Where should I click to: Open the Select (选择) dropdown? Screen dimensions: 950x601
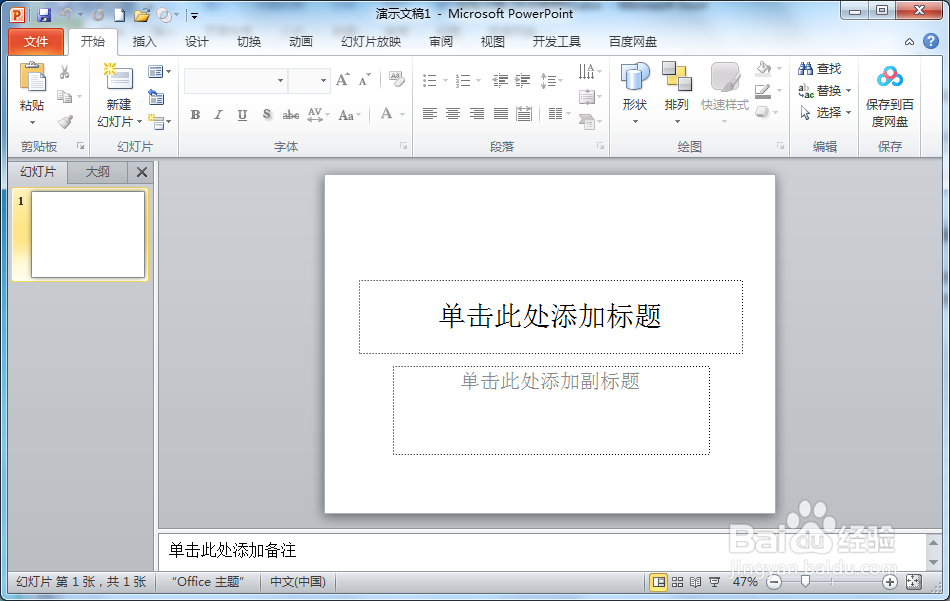pos(825,113)
